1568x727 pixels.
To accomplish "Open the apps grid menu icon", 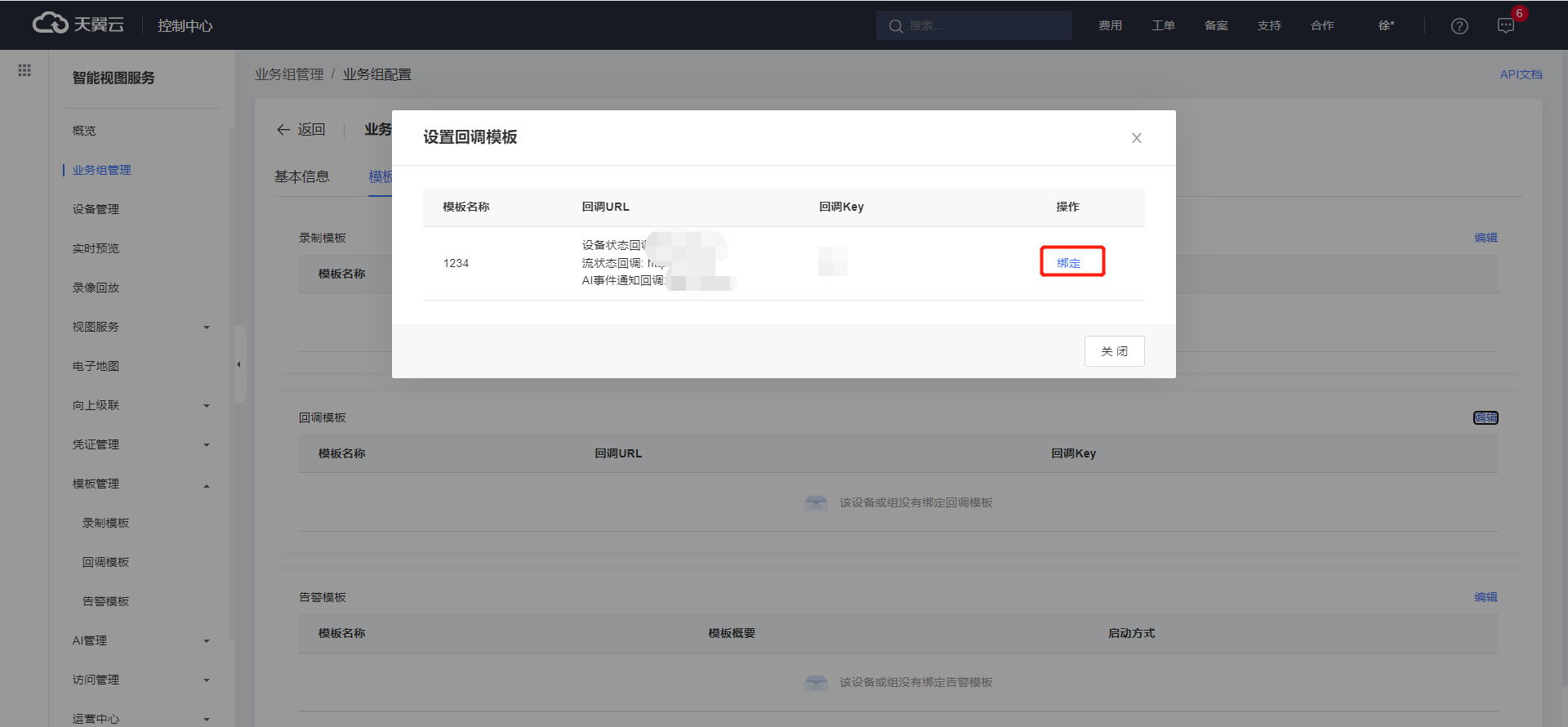I will pos(24,71).
